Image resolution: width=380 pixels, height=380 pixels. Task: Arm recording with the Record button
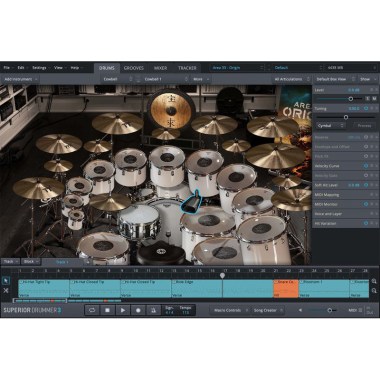138,310
